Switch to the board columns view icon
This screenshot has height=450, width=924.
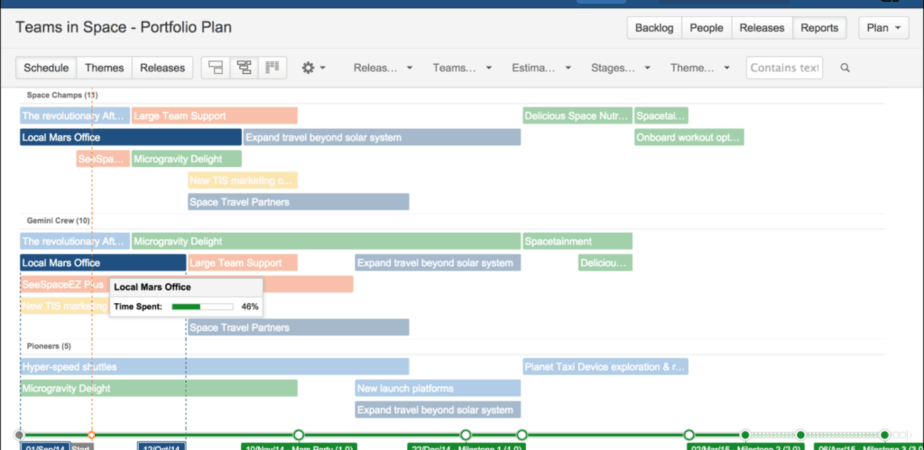click(271, 68)
